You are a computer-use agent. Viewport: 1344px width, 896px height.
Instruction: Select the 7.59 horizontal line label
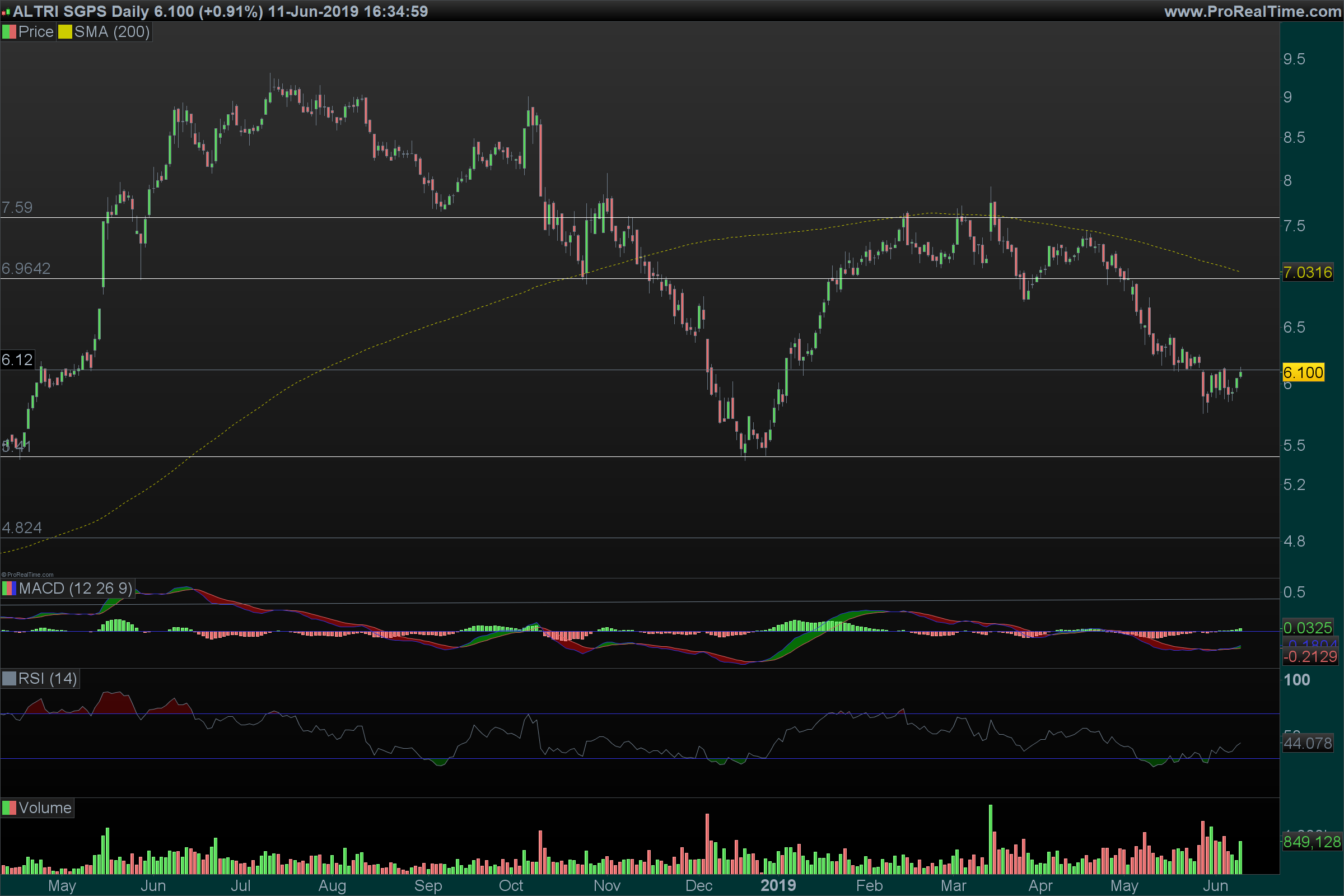[17, 207]
